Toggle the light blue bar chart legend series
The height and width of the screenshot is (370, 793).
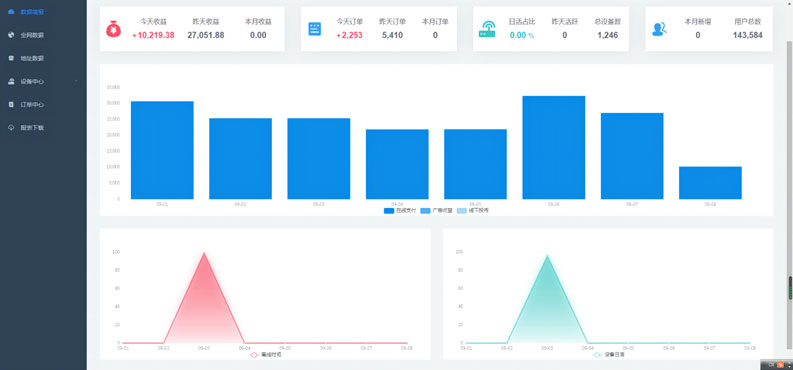coord(462,211)
